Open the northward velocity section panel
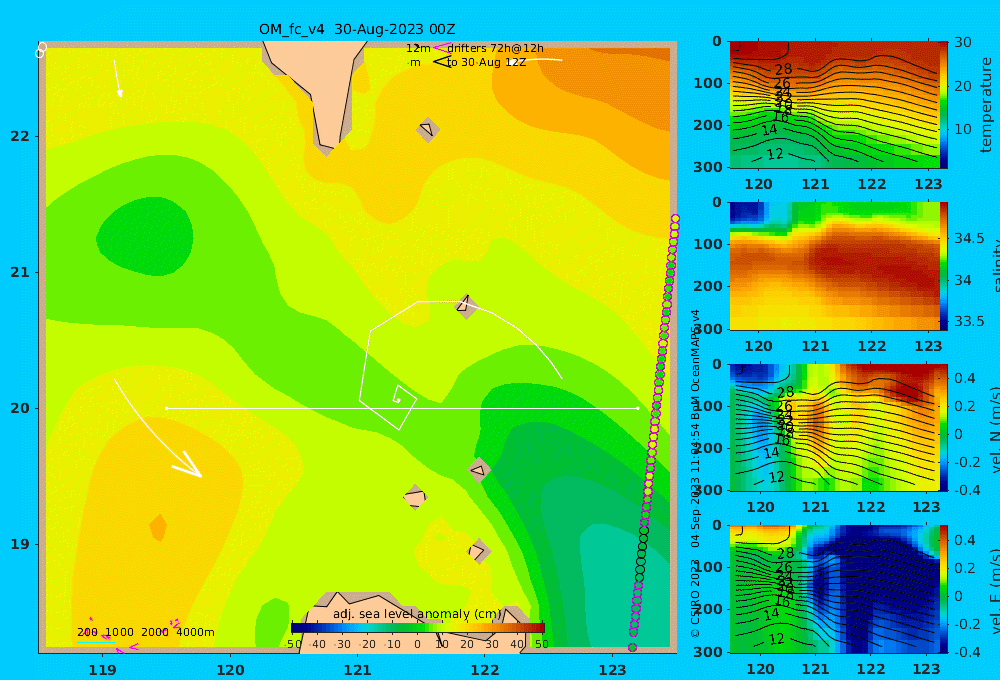Viewport: 1000px width, 680px height. pos(834,427)
